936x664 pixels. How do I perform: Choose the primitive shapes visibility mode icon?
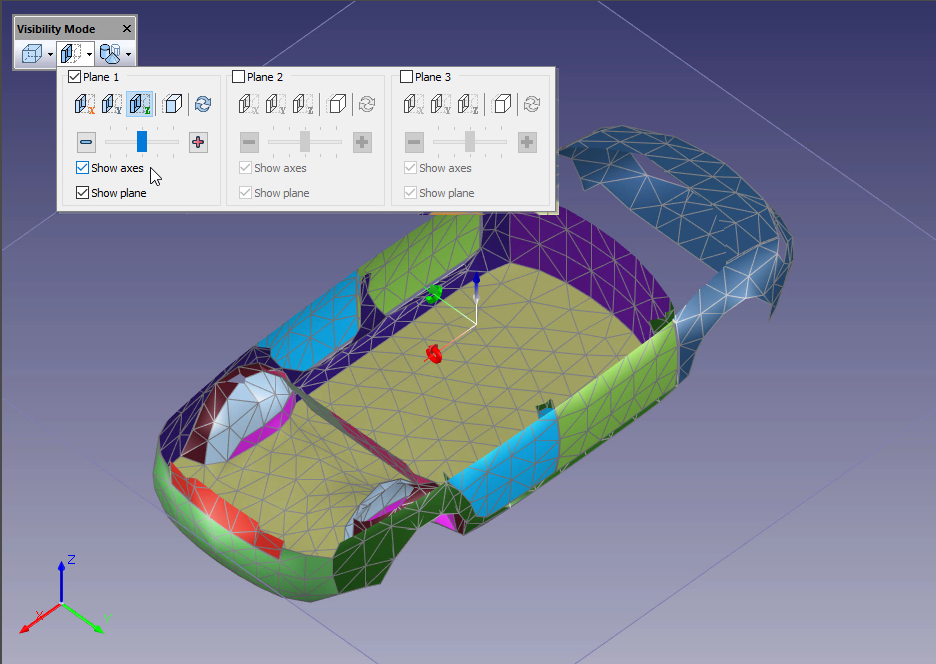coord(109,54)
